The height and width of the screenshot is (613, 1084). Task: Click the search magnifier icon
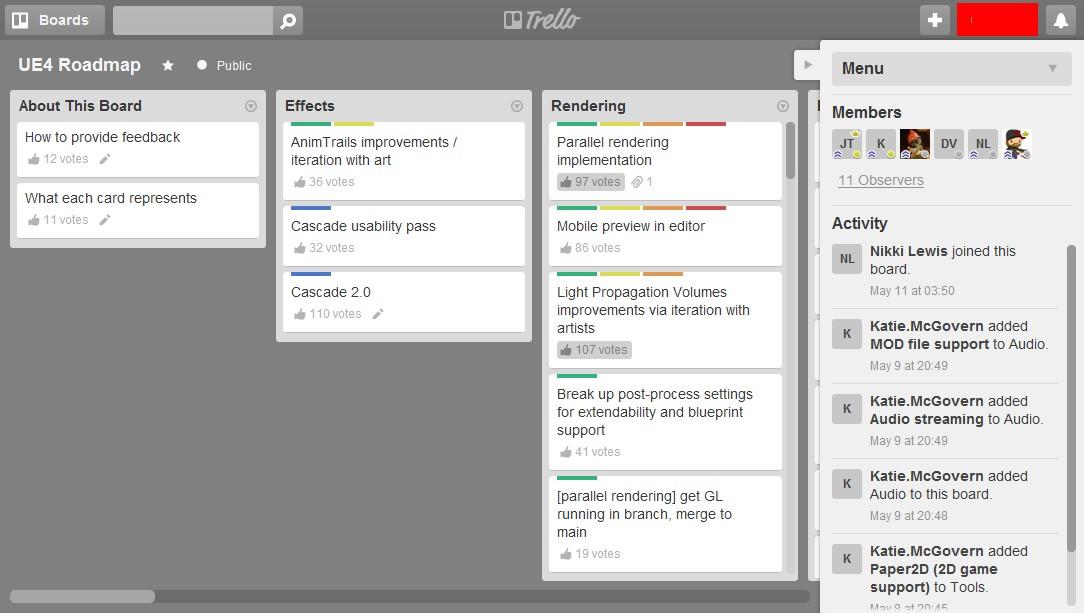point(288,21)
